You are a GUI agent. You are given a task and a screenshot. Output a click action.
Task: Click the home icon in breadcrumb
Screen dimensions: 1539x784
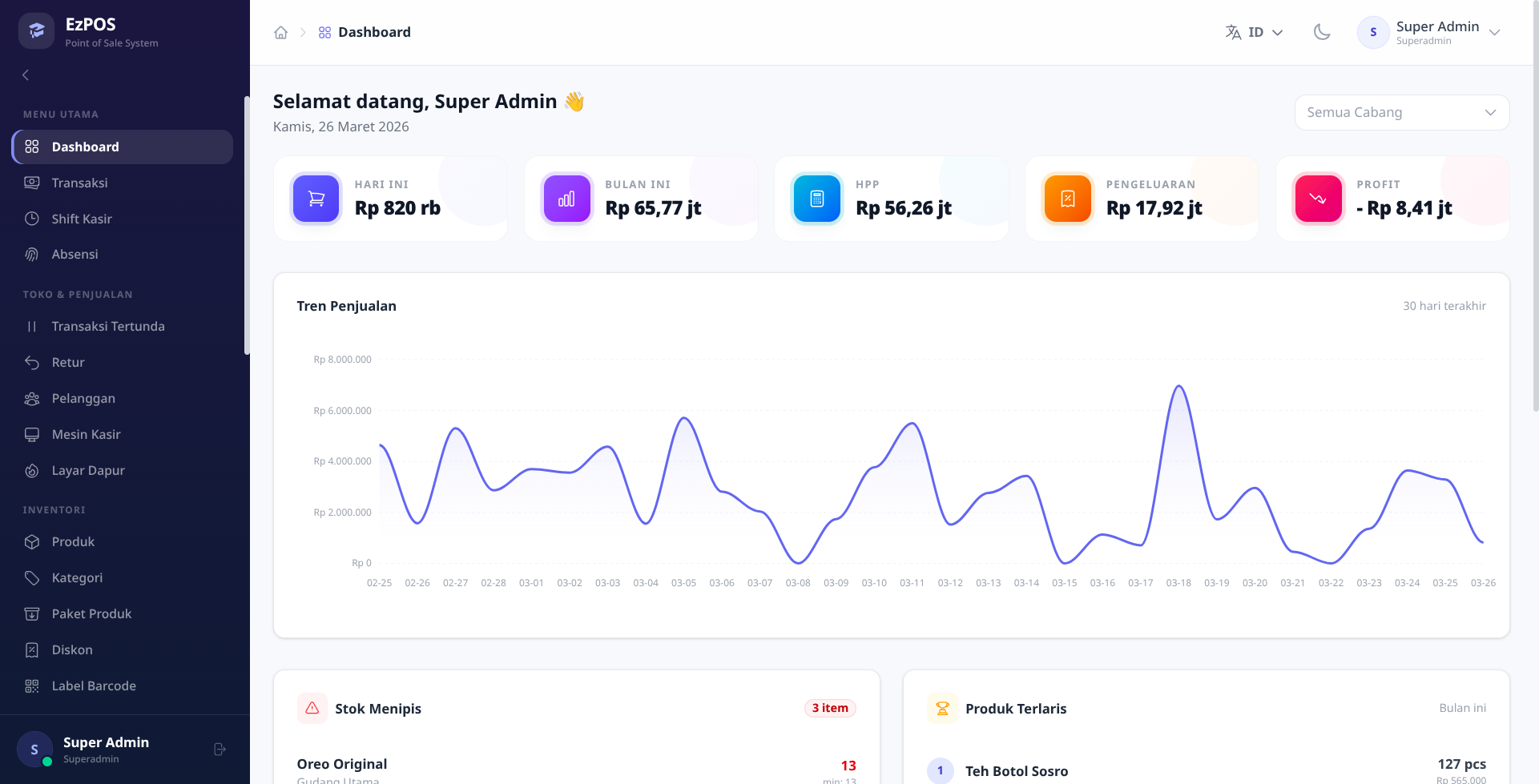(x=280, y=33)
